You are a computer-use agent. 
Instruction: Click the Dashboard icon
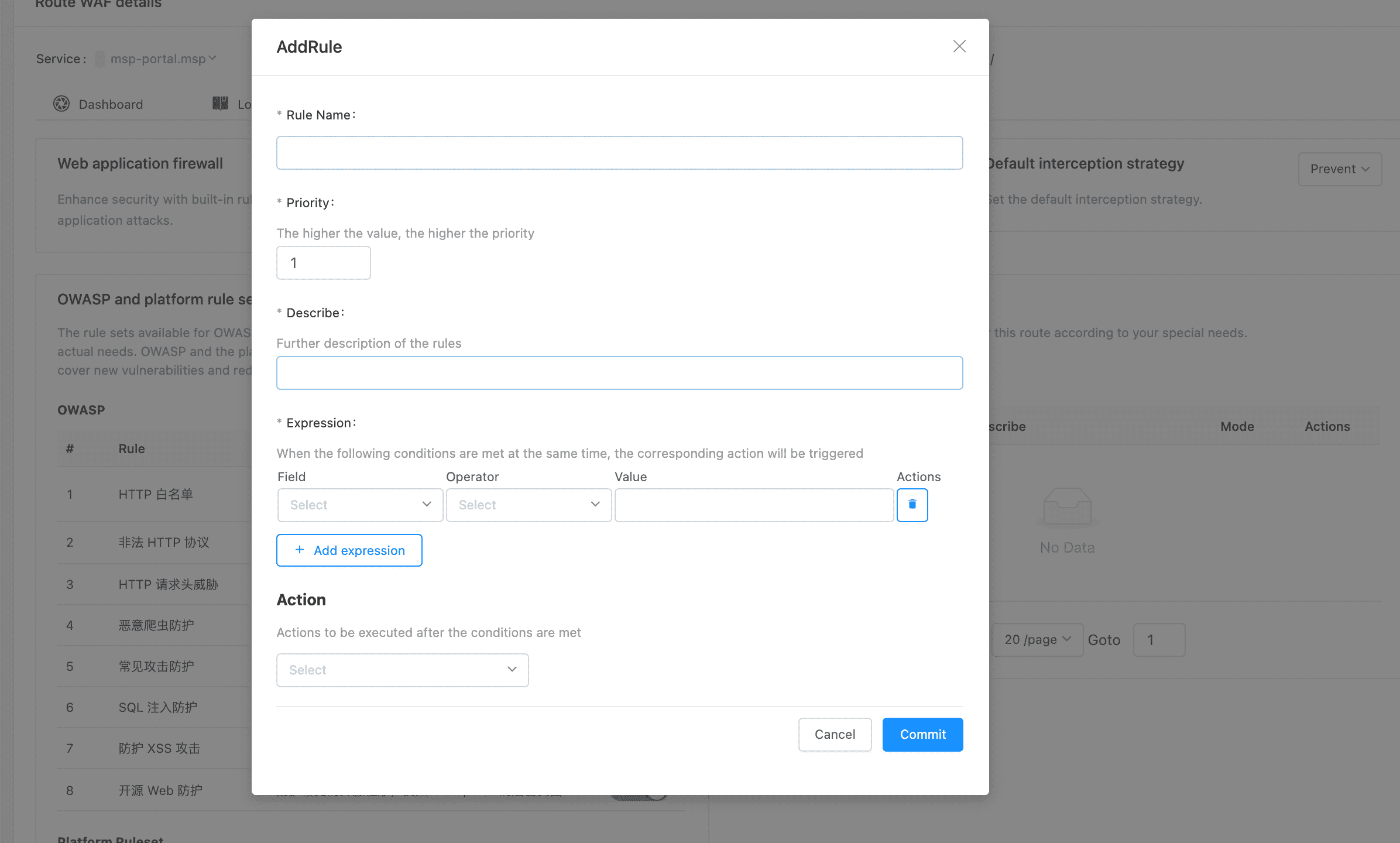(61, 104)
